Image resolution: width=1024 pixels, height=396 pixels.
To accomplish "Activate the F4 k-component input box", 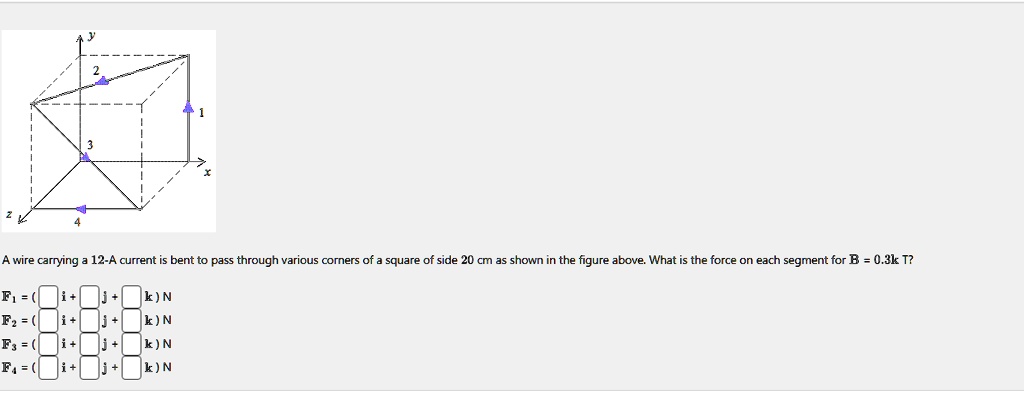I will pos(132,368).
